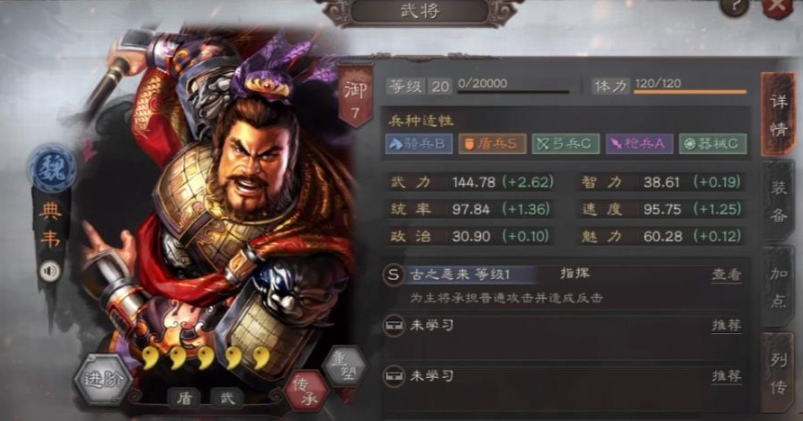Open the 传承 red hexagon
The height and width of the screenshot is (421, 803).
coord(306,392)
